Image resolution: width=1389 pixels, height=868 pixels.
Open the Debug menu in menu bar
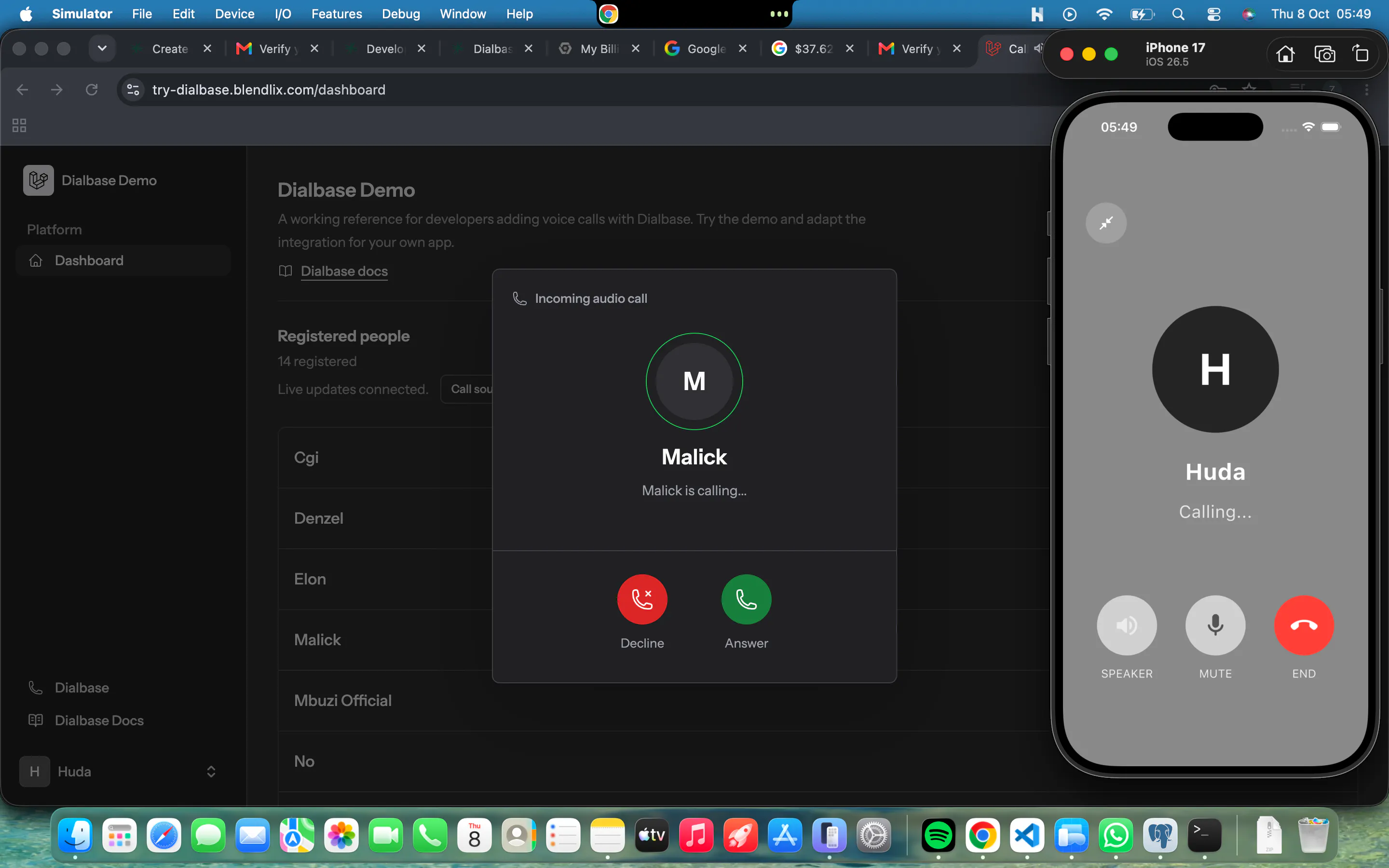click(x=401, y=14)
